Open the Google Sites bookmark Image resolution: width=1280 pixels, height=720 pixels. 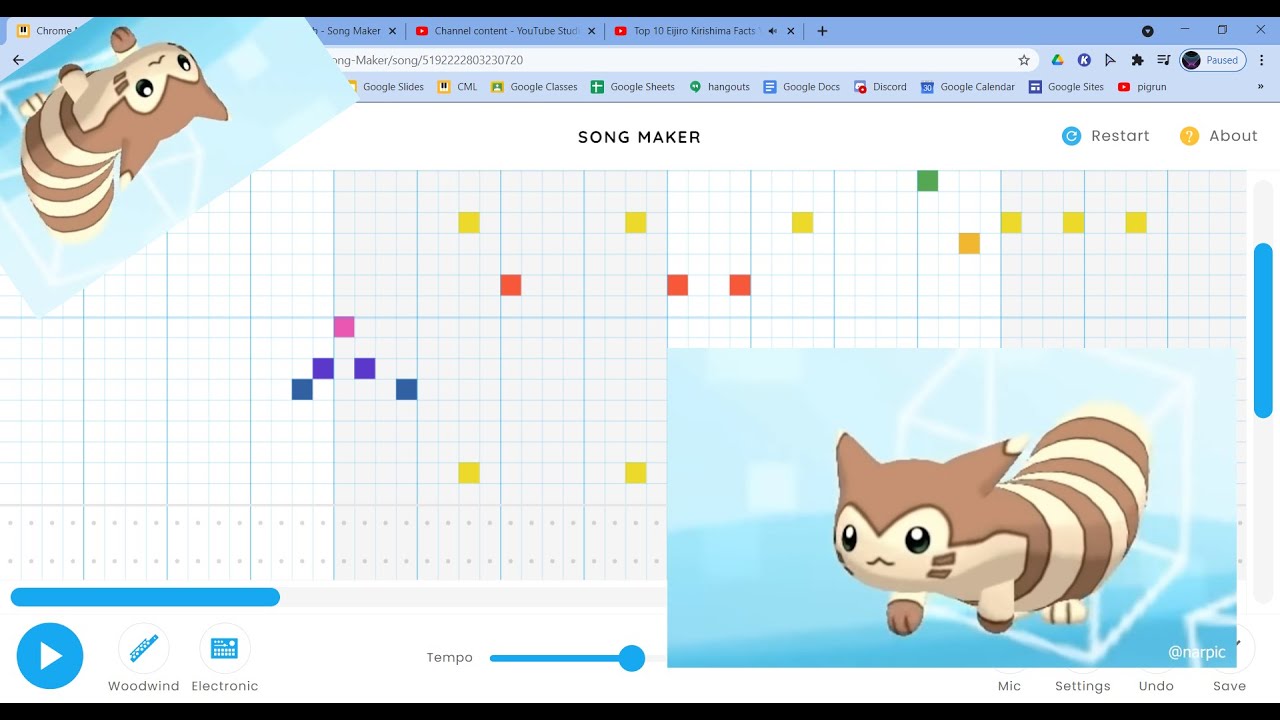tap(1066, 87)
